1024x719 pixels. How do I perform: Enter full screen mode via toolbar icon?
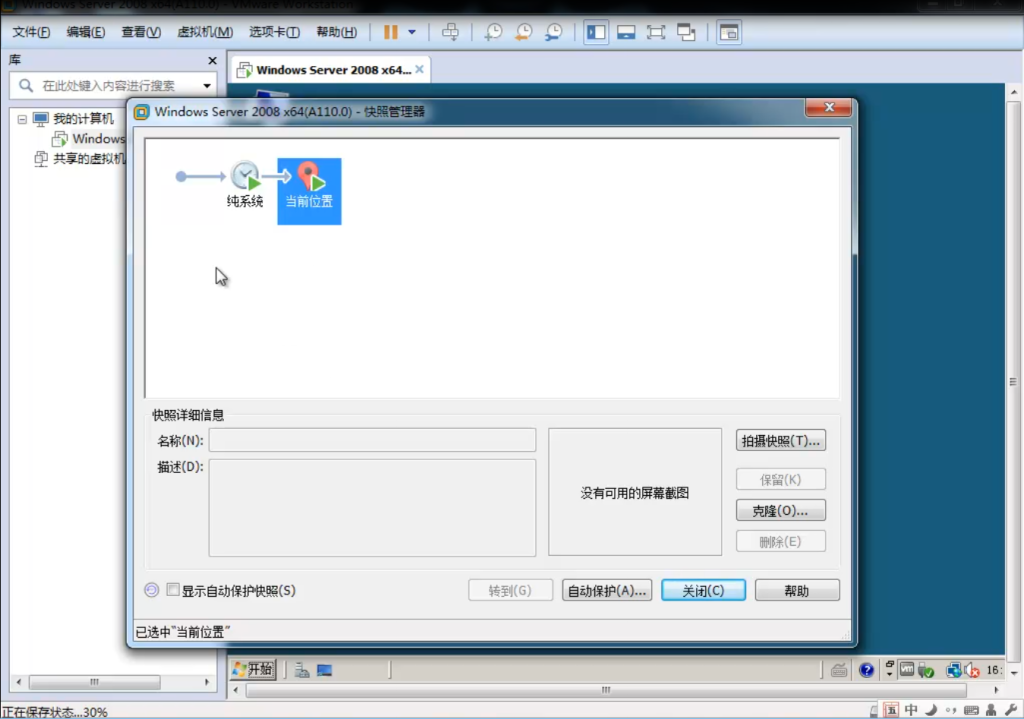pos(656,32)
